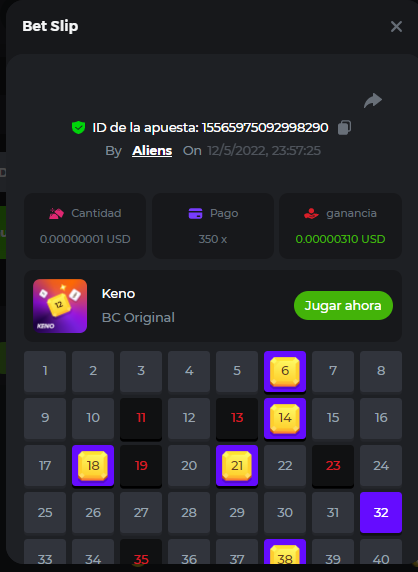This screenshot has height=572, width=418.
Task: Select gold gem tile 18
Action: (x=93, y=465)
